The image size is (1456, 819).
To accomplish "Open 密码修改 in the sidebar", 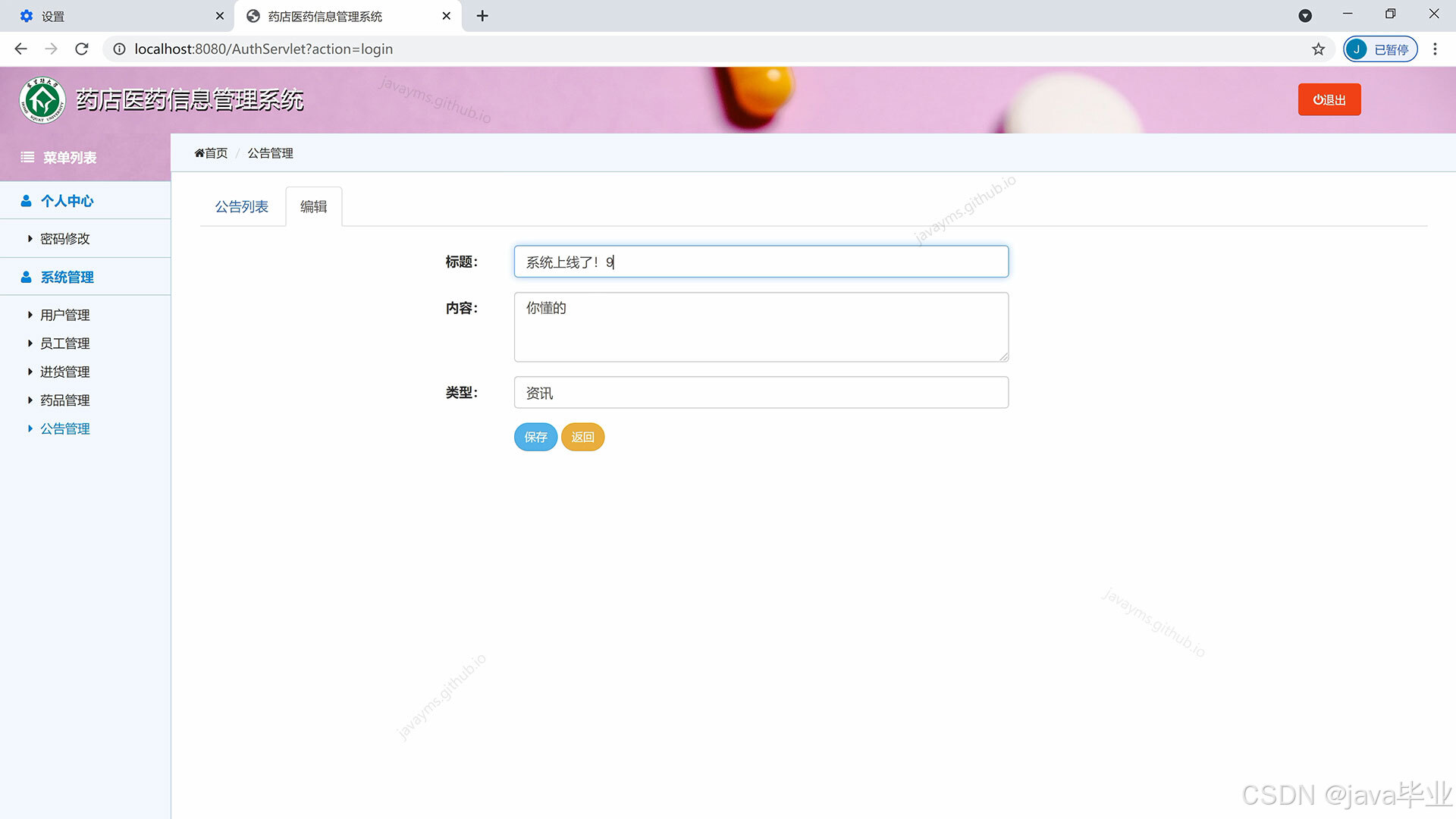I will tap(64, 239).
